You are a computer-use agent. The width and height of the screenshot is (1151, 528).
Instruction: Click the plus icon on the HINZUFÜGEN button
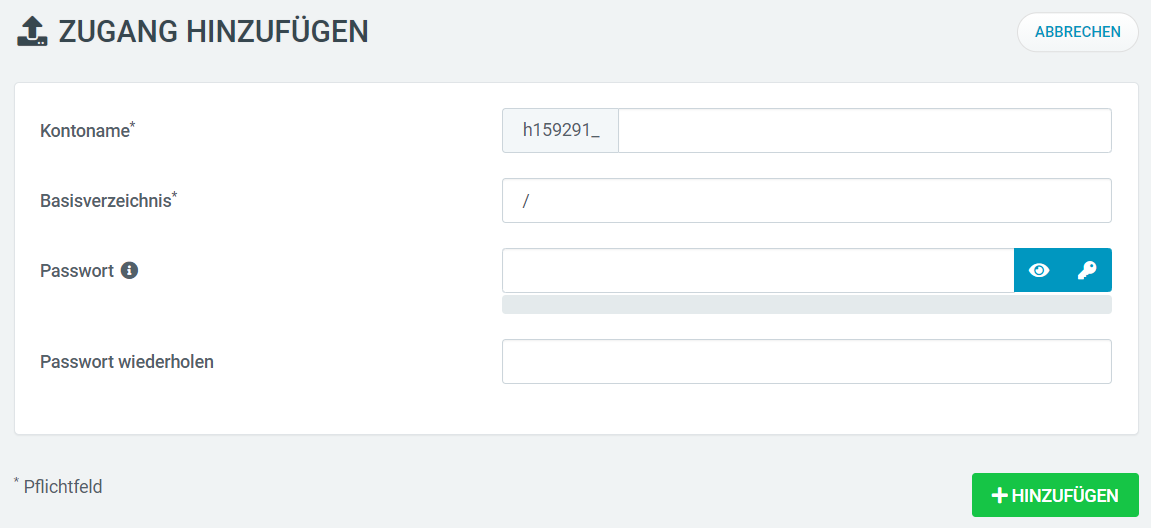pos(999,496)
